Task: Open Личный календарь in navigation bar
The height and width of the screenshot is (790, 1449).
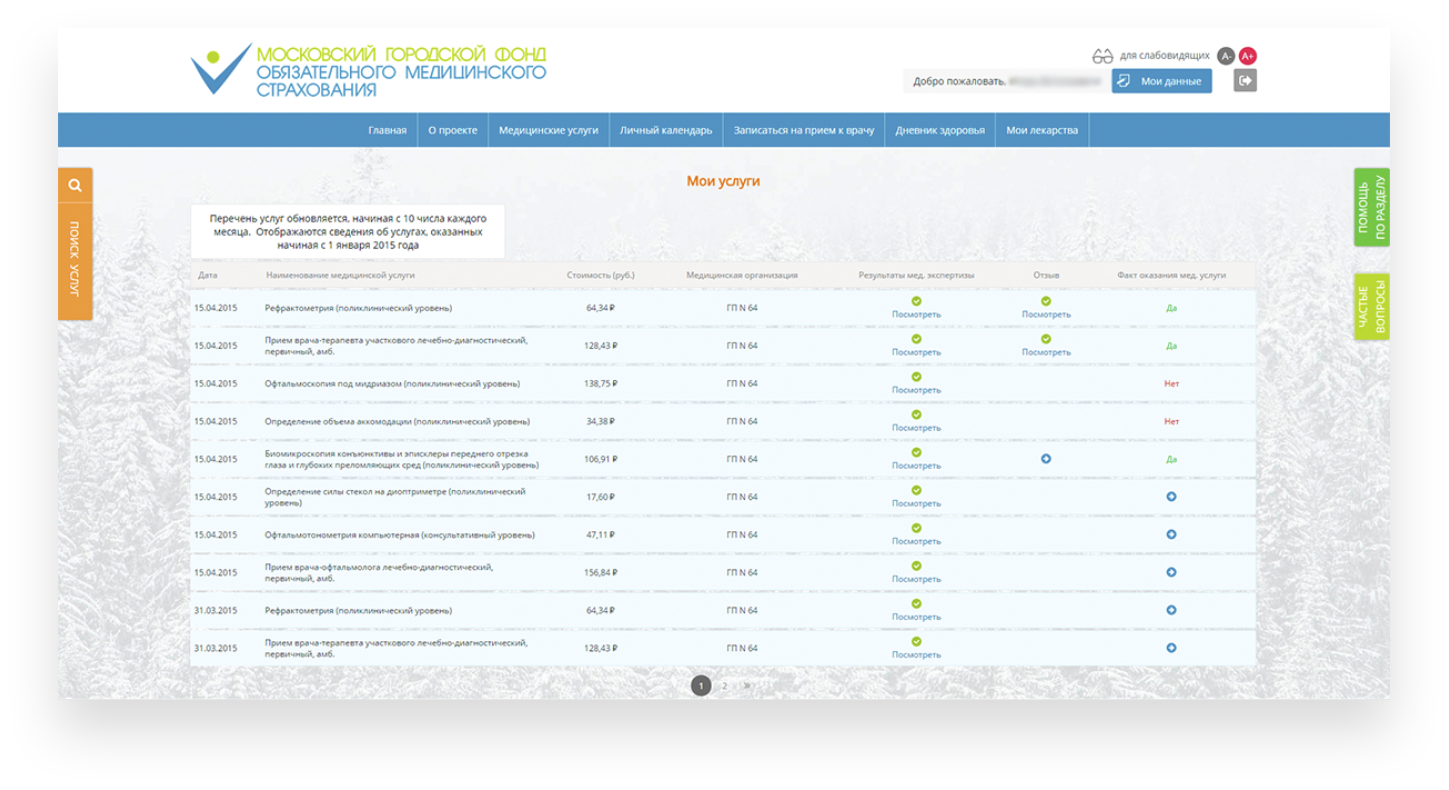Action: point(665,130)
